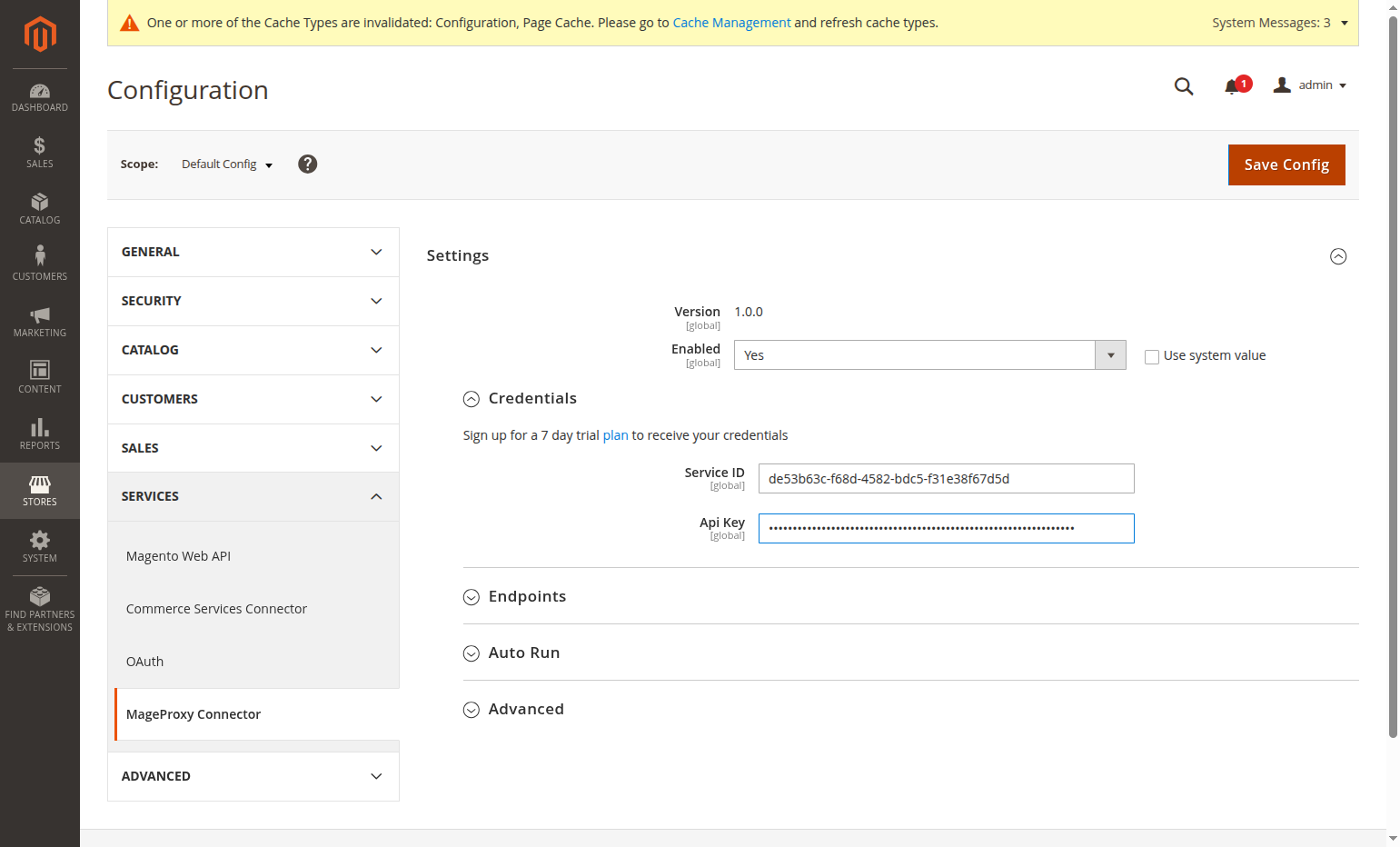Click the search magnifier icon
The image size is (1400, 847).
coord(1184,86)
